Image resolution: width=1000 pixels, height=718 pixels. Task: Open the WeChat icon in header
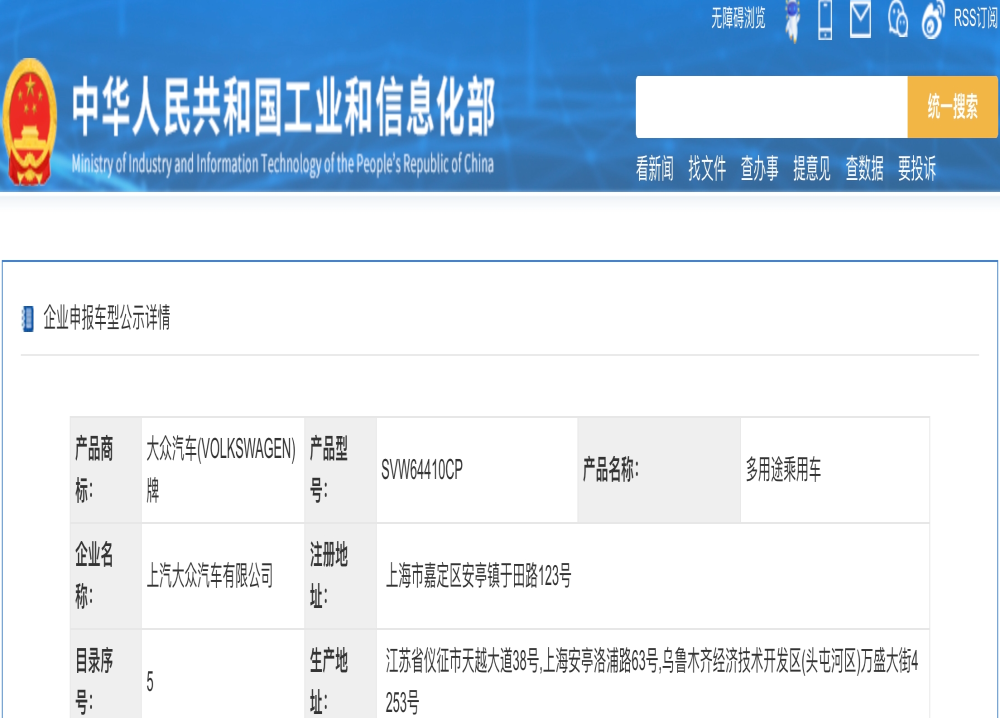point(897,19)
